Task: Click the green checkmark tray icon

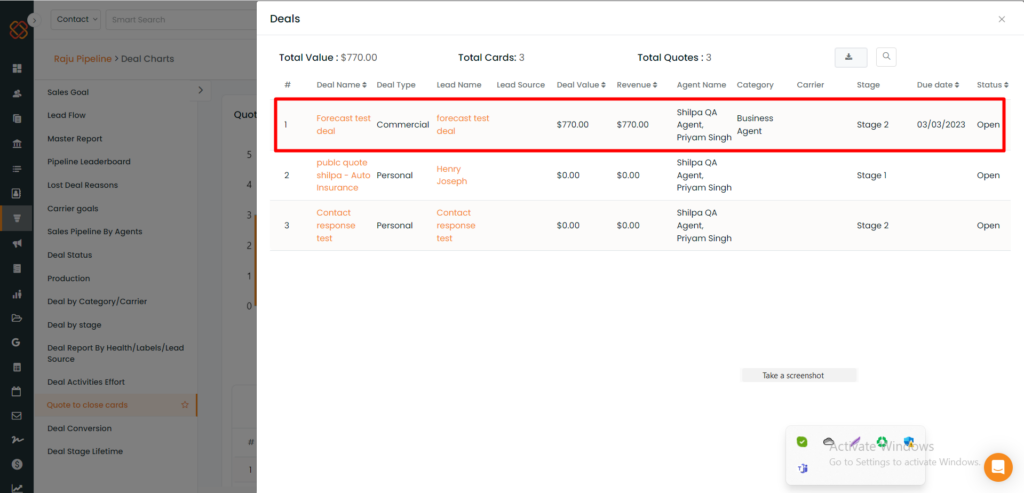Action: coord(802,442)
